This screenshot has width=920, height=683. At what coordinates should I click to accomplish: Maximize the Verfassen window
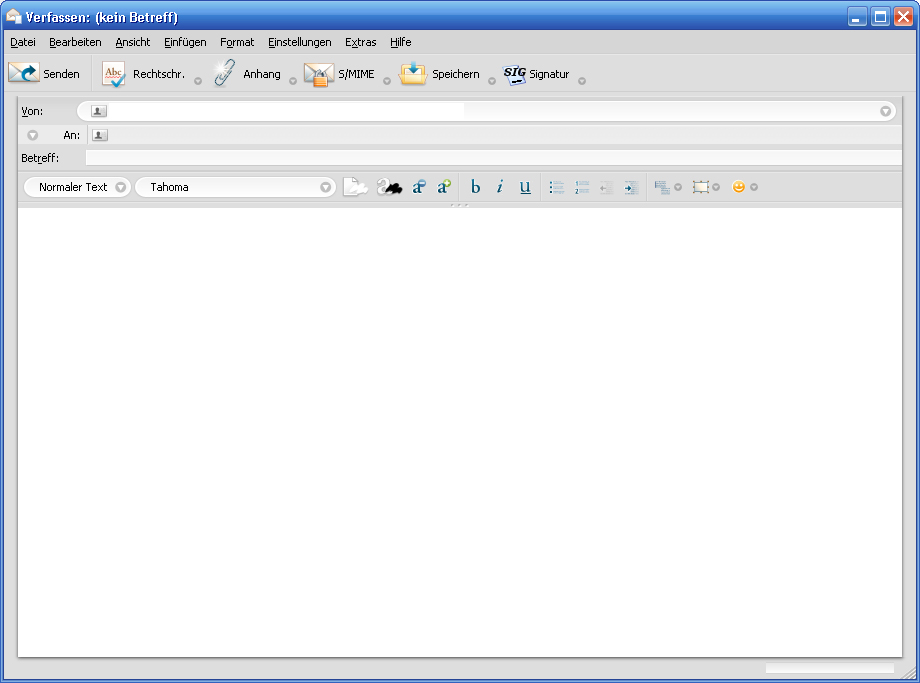pos(880,16)
